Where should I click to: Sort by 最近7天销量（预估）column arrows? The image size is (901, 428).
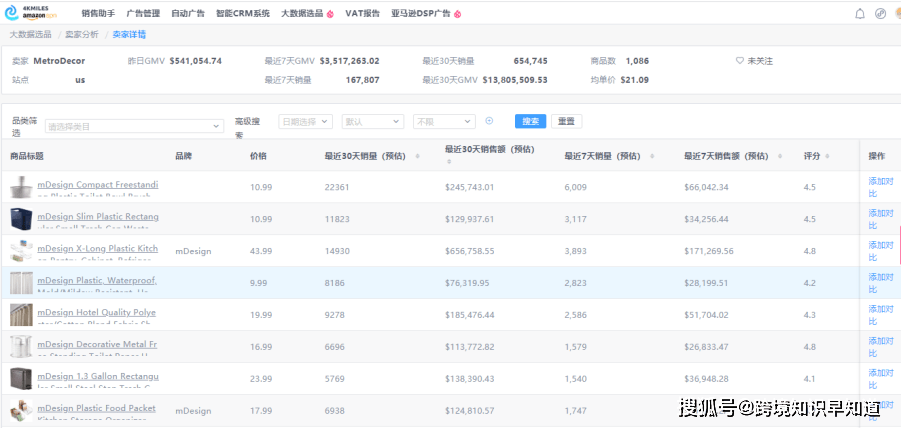652,156
